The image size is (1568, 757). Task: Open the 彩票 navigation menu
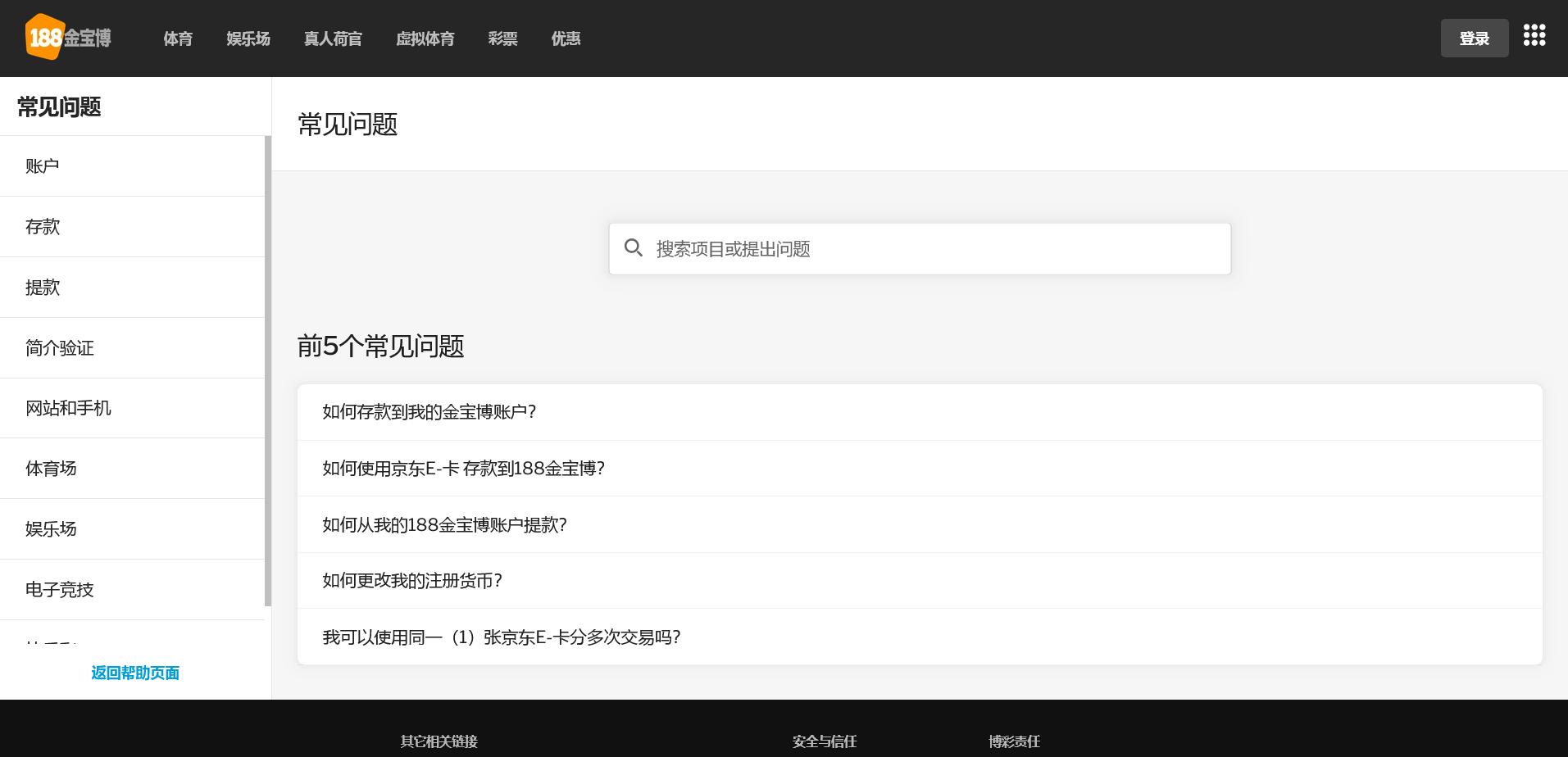502,39
